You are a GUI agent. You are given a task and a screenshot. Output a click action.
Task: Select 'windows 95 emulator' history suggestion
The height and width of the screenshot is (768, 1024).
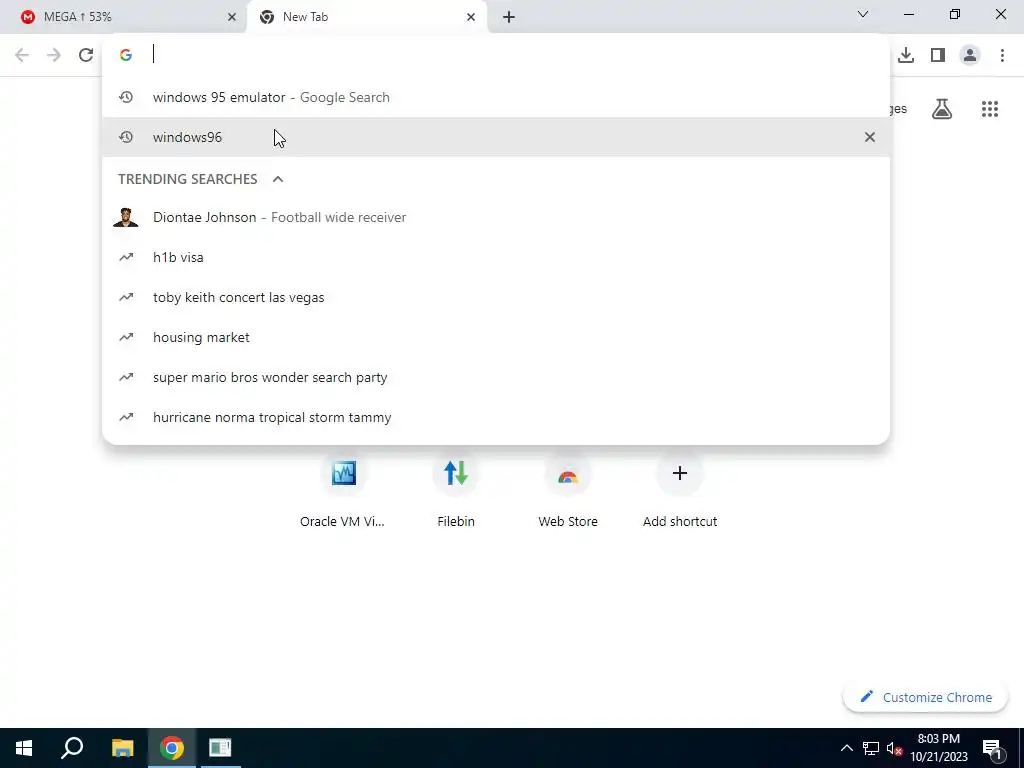496,97
